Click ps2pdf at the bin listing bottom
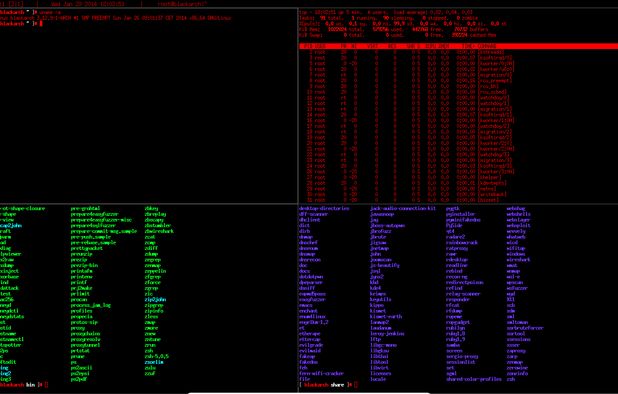 pos(79,379)
